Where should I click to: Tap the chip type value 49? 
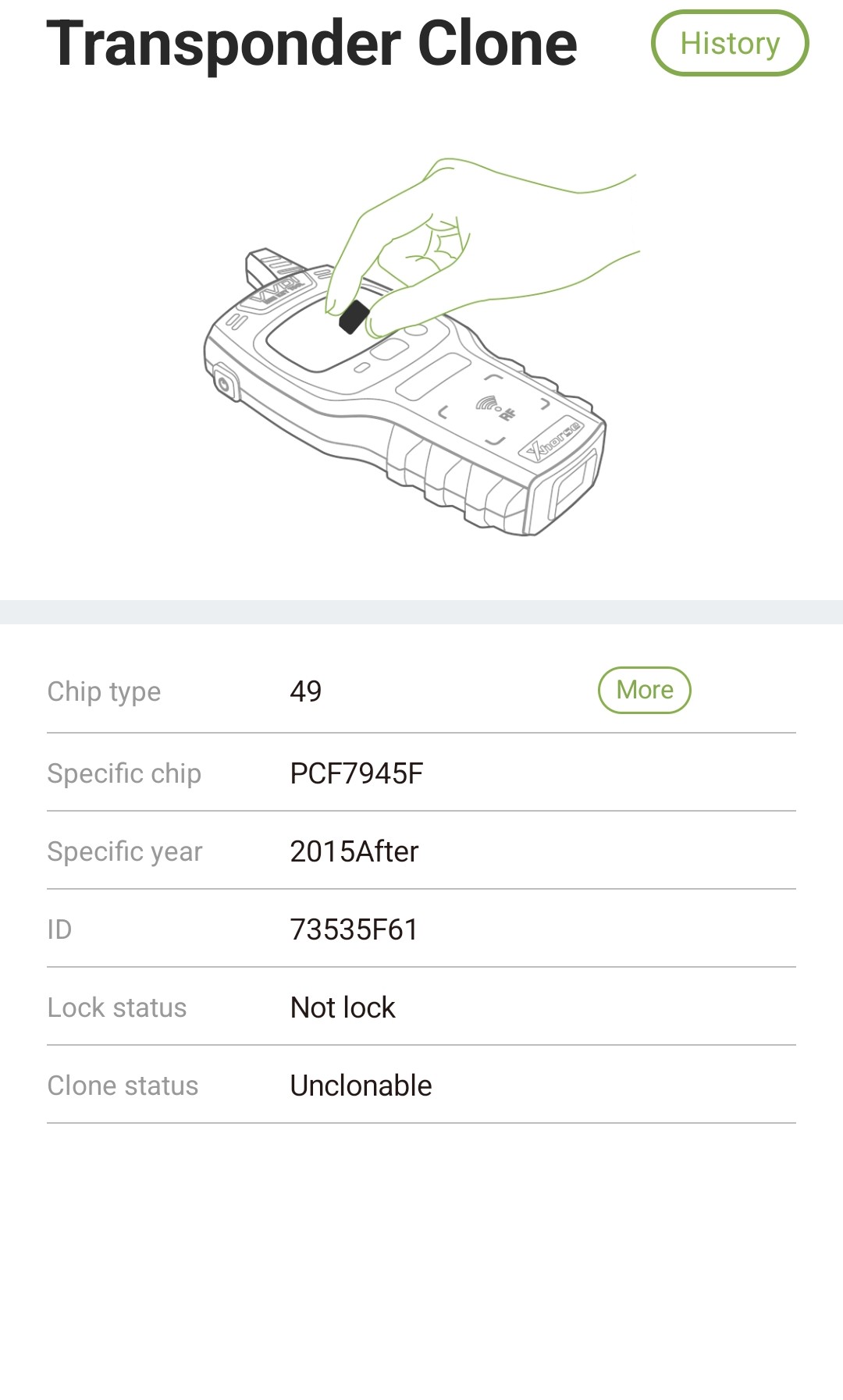click(x=305, y=691)
